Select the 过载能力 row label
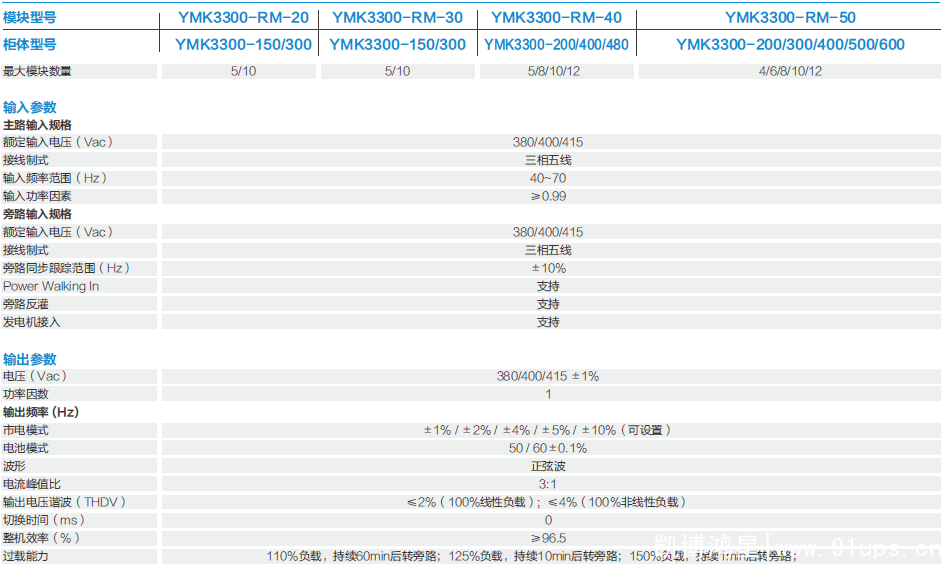944x565 pixels. (x=26, y=556)
